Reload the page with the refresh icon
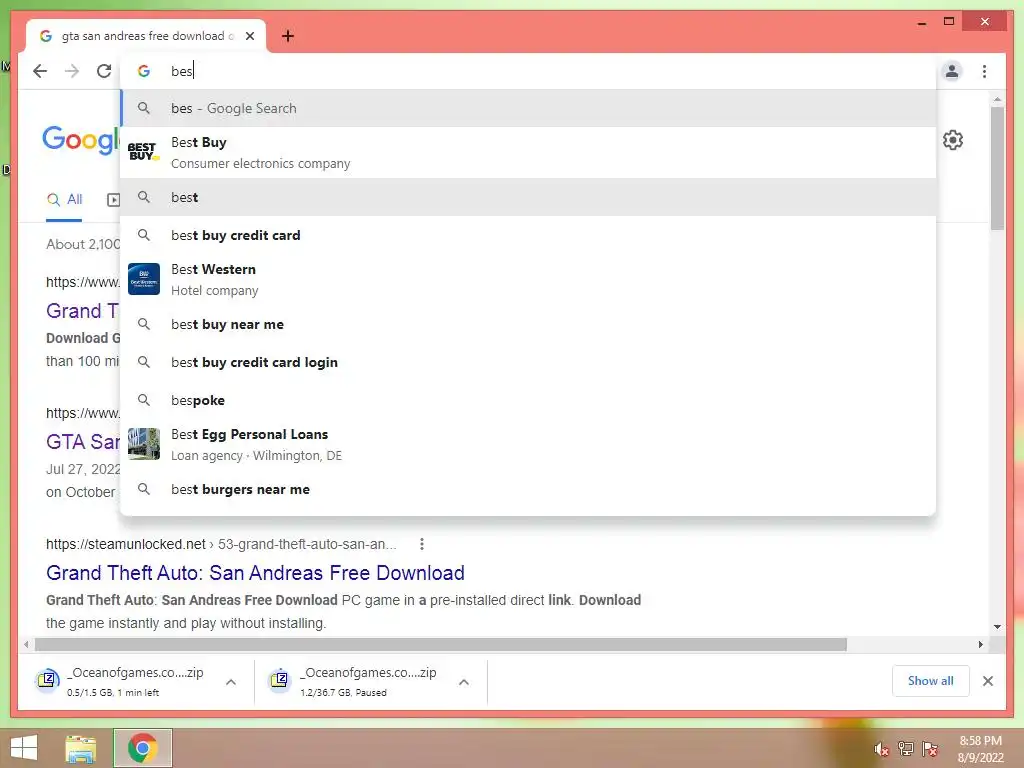This screenshot has height=768, width=1024. point(104,71)
